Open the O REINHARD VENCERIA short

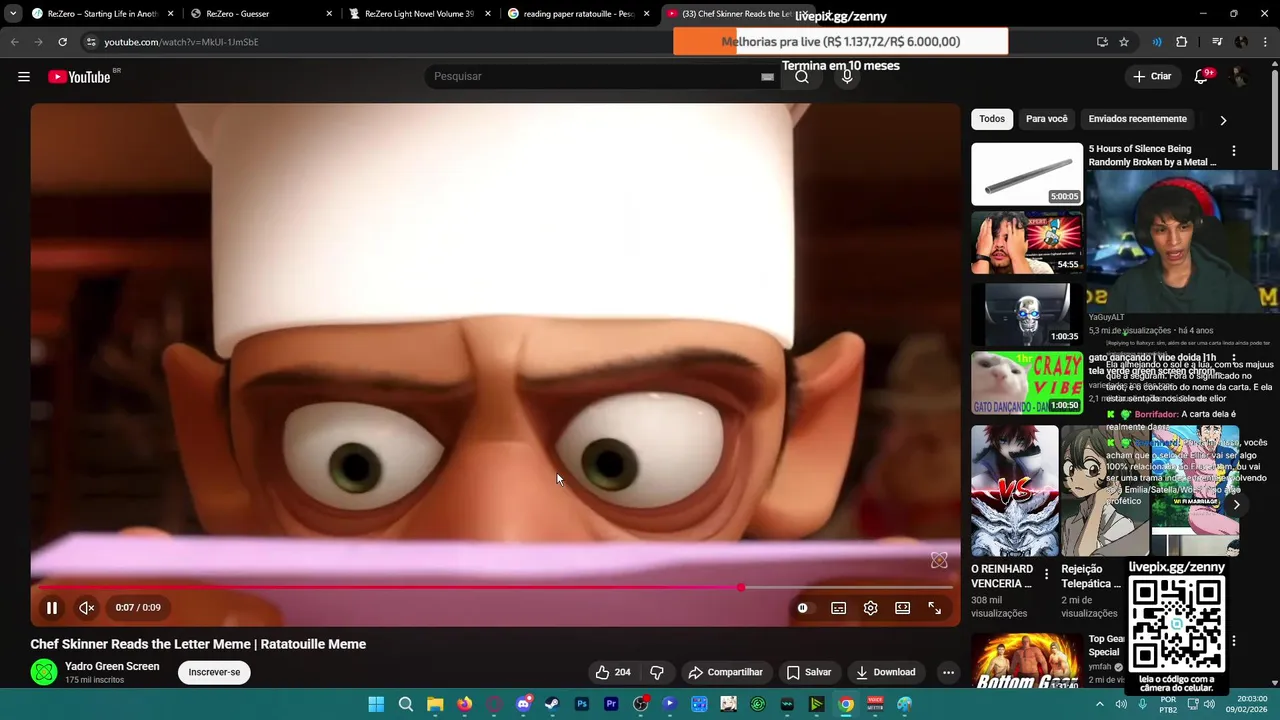point(1014,490)
